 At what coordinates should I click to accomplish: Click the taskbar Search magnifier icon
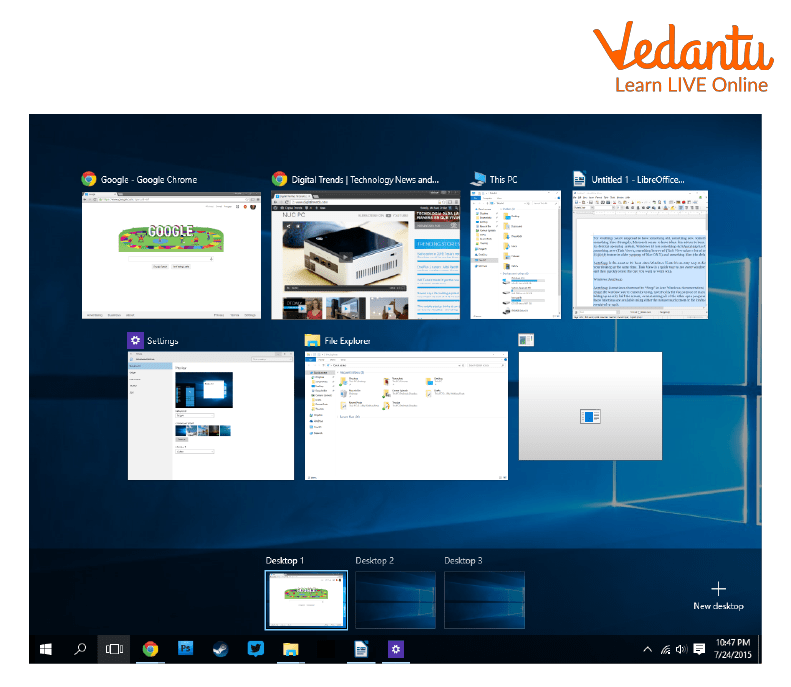[x=81, y=649]
